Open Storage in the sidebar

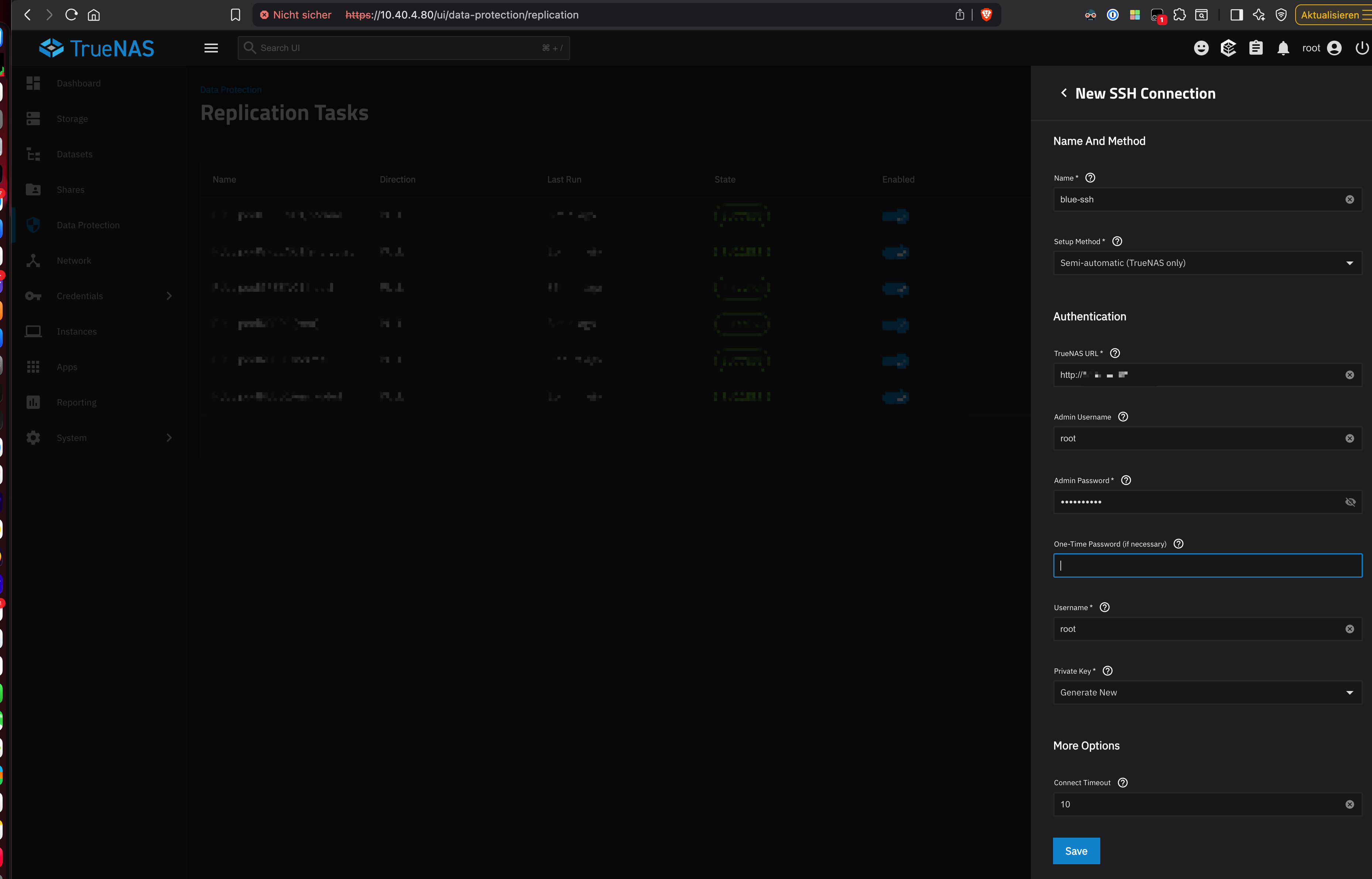pos(72,119)
